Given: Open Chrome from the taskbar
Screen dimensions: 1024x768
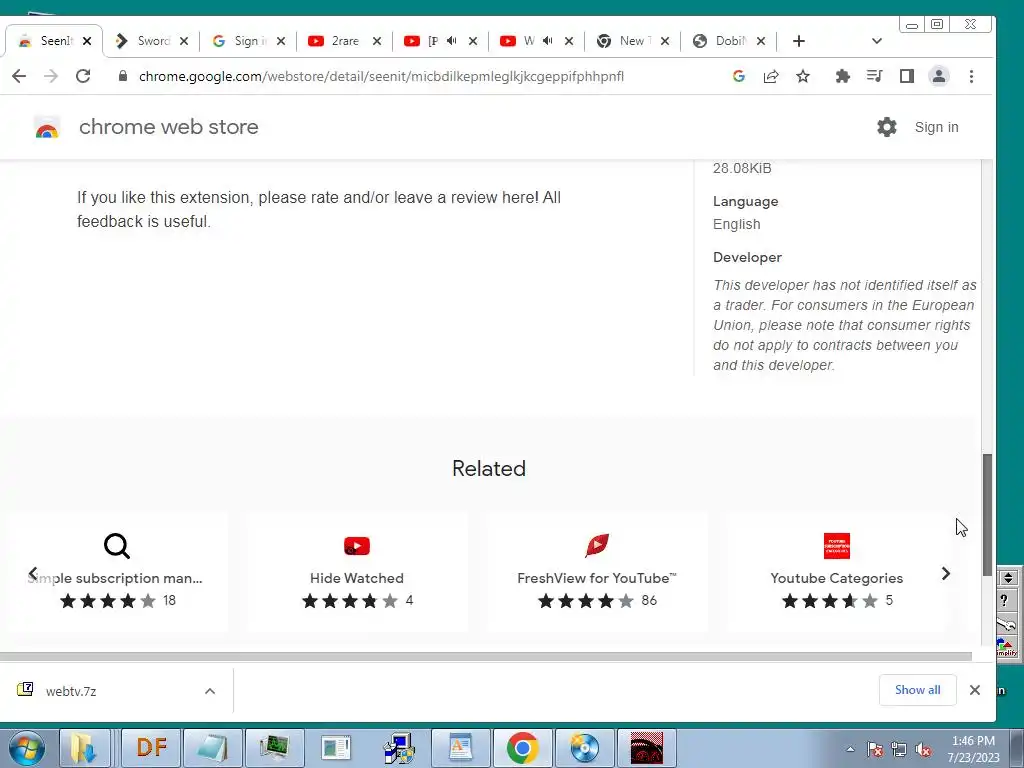Looking at the screenshot, I should [x=522, y=748].
